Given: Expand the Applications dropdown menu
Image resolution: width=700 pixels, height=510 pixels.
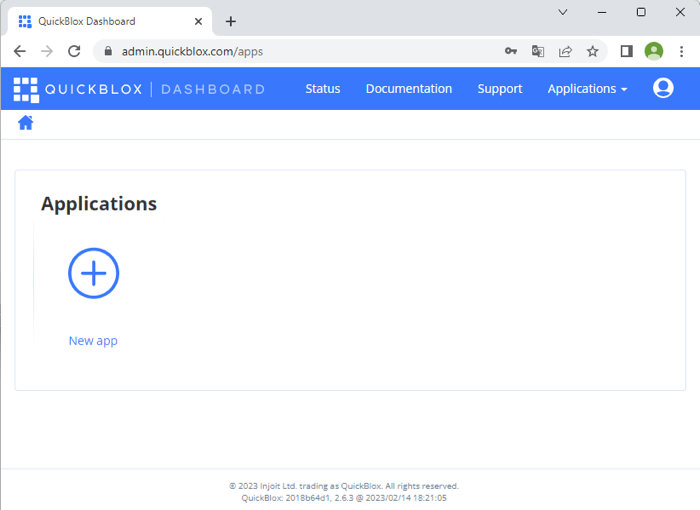Looking at the screenshot, I should (x=587, y=89).
